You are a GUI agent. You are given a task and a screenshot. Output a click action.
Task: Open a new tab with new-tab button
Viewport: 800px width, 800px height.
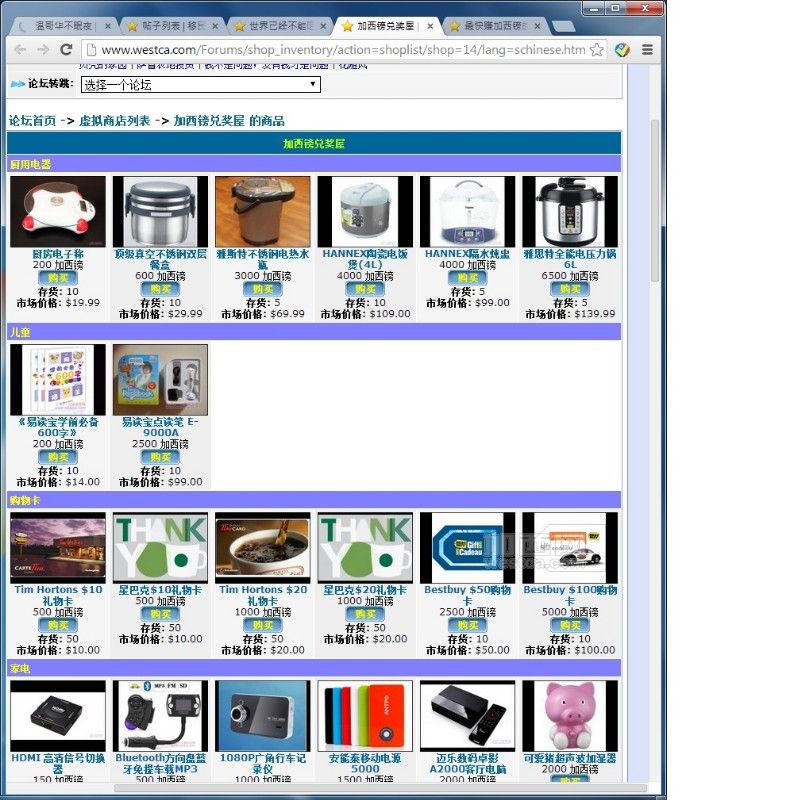pyautogui.click(x=563, y=26)
